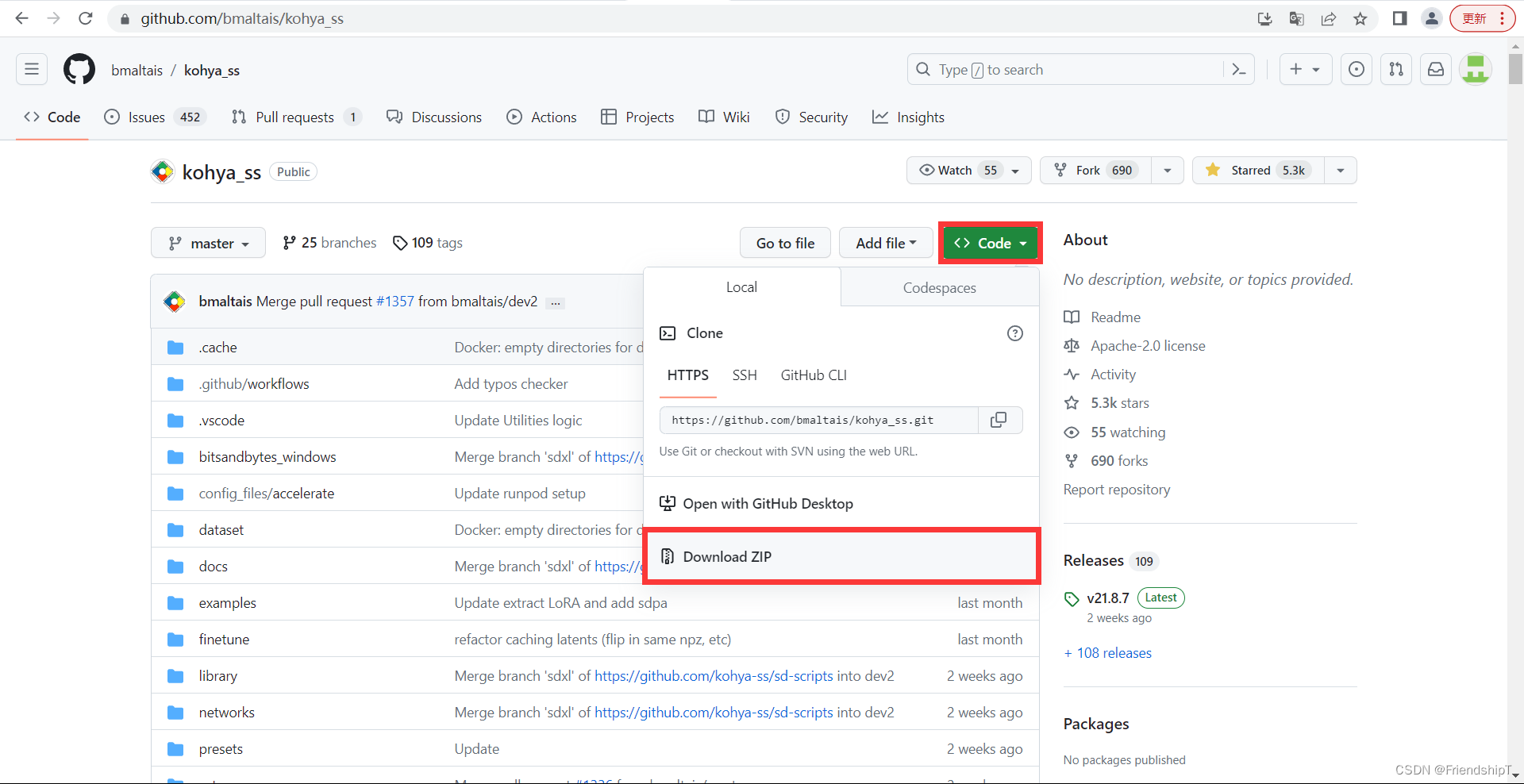Open the browser side panel icon
Image resolution: width=1524 pixels, height=784 pixels.
[1399, 18]
